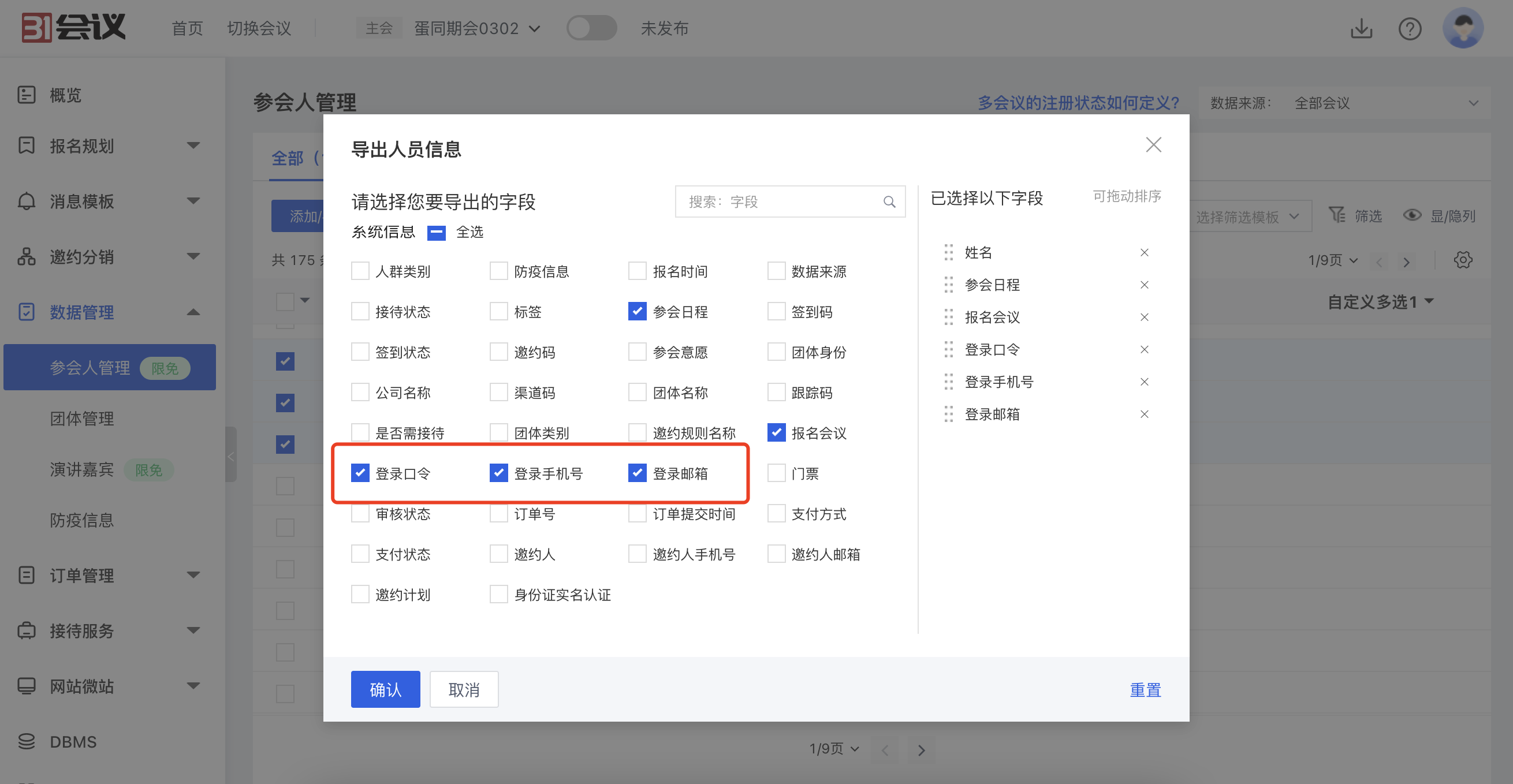Open 演讲嘉宾 in the sidebar

[81, 469]
